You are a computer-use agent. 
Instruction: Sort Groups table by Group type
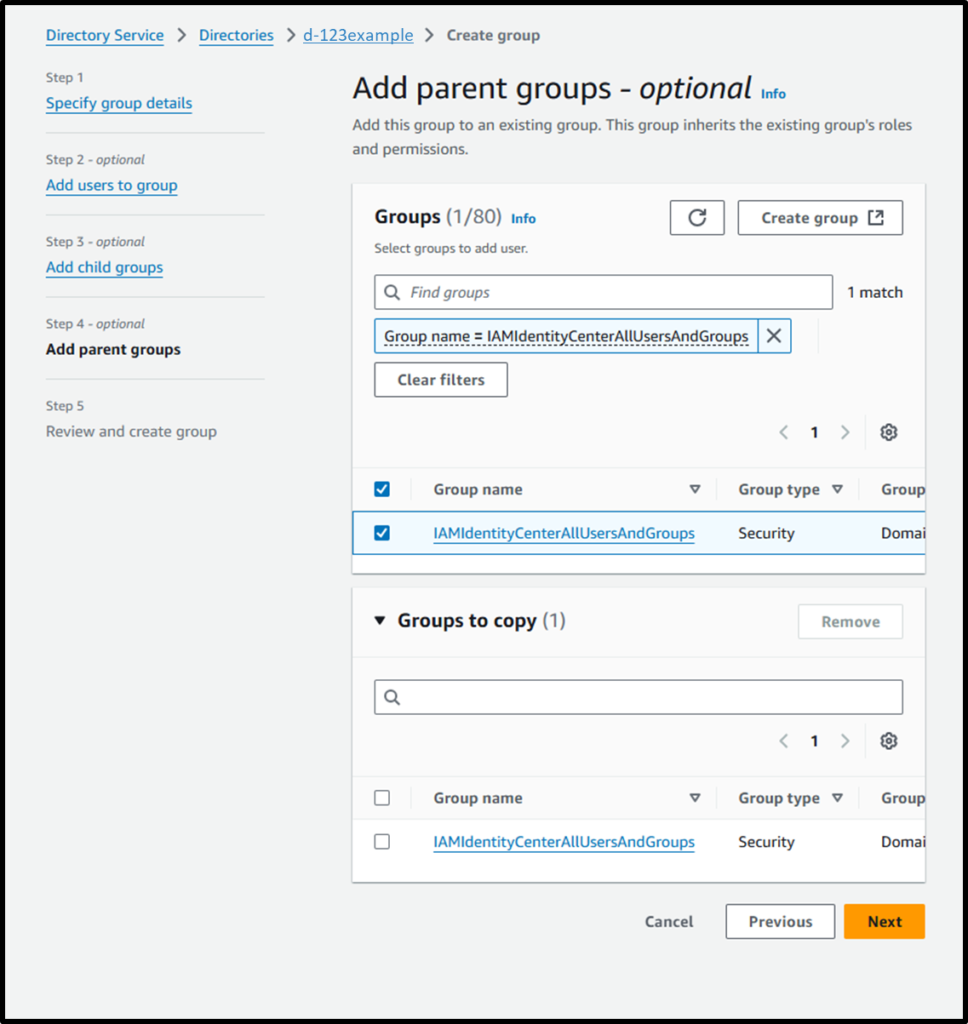tap(837, 489)
